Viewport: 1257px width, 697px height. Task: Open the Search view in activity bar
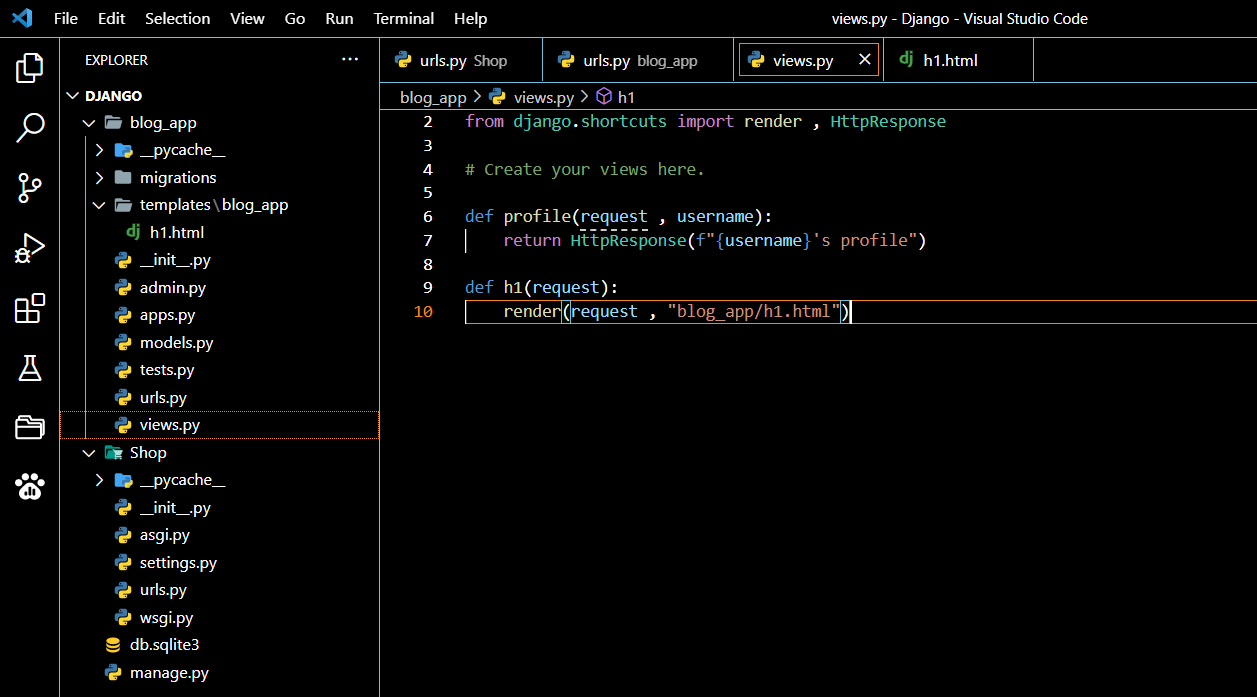tap(30, 127)
